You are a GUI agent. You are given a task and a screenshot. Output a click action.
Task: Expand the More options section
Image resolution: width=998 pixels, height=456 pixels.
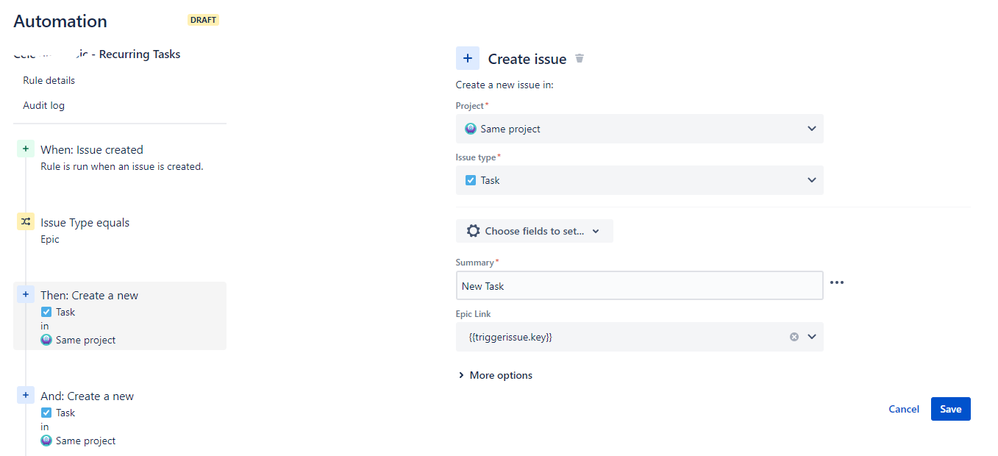pos(495,375)
